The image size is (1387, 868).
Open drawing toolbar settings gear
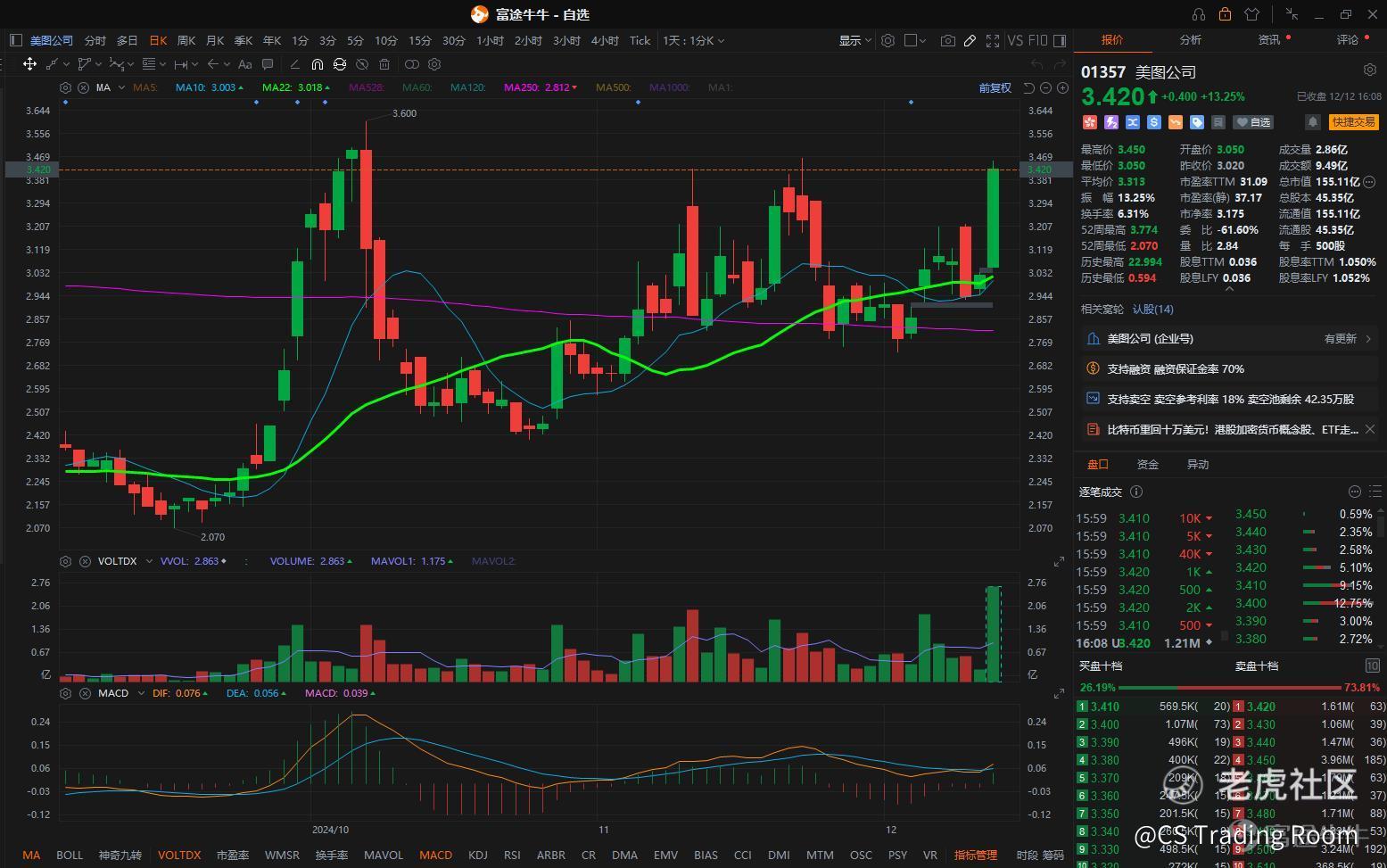tap(434, 64)
